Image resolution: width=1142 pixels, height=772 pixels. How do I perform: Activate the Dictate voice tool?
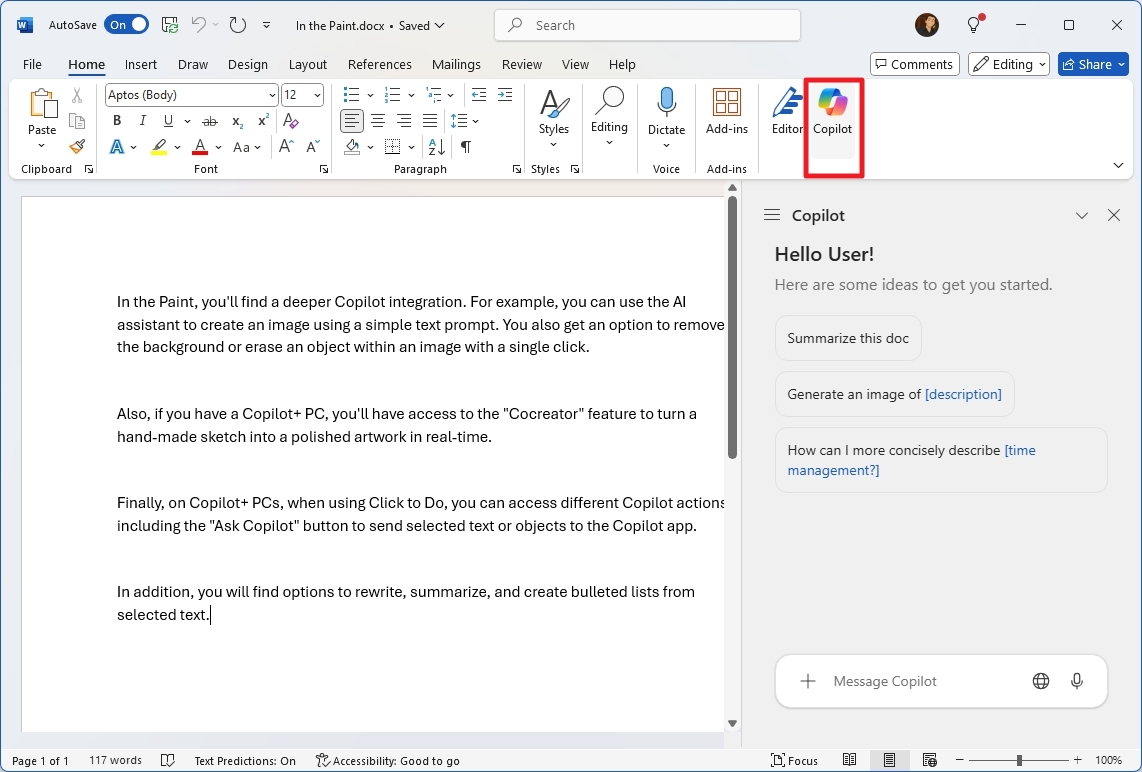tap(666, 110)
